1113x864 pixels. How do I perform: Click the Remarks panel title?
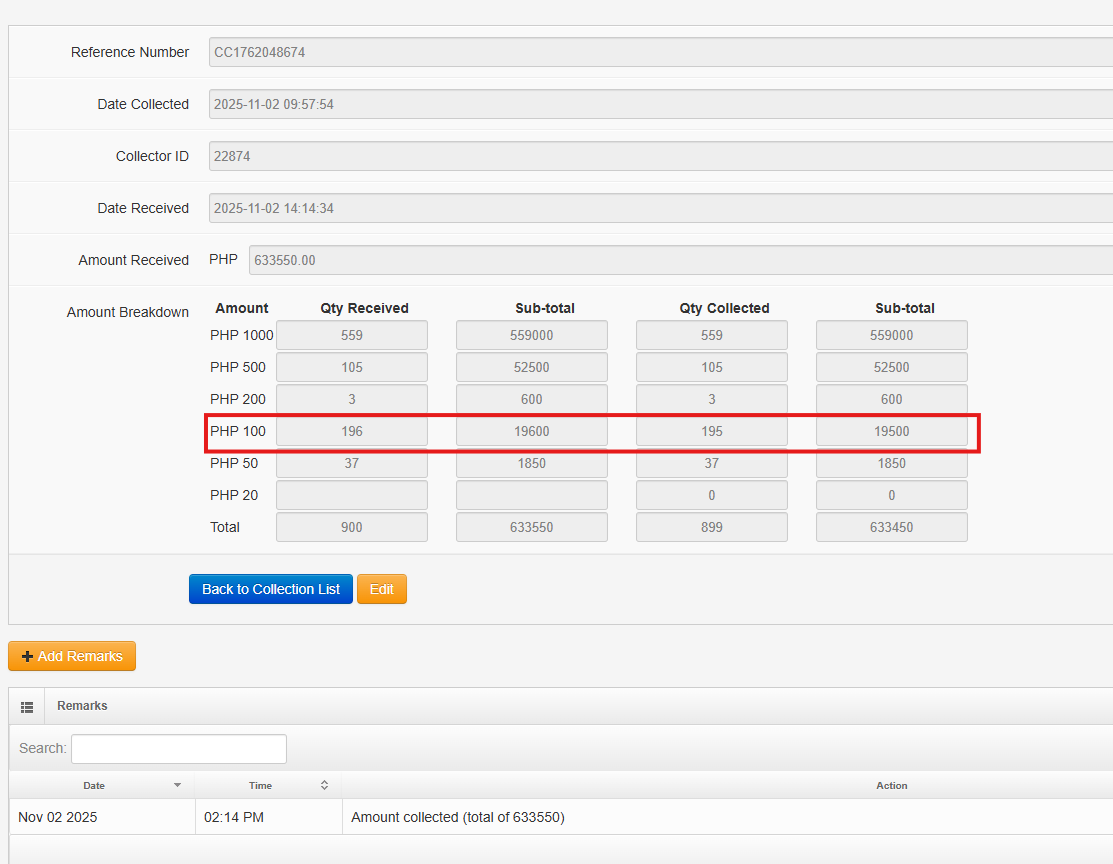(x=82, y=706)
